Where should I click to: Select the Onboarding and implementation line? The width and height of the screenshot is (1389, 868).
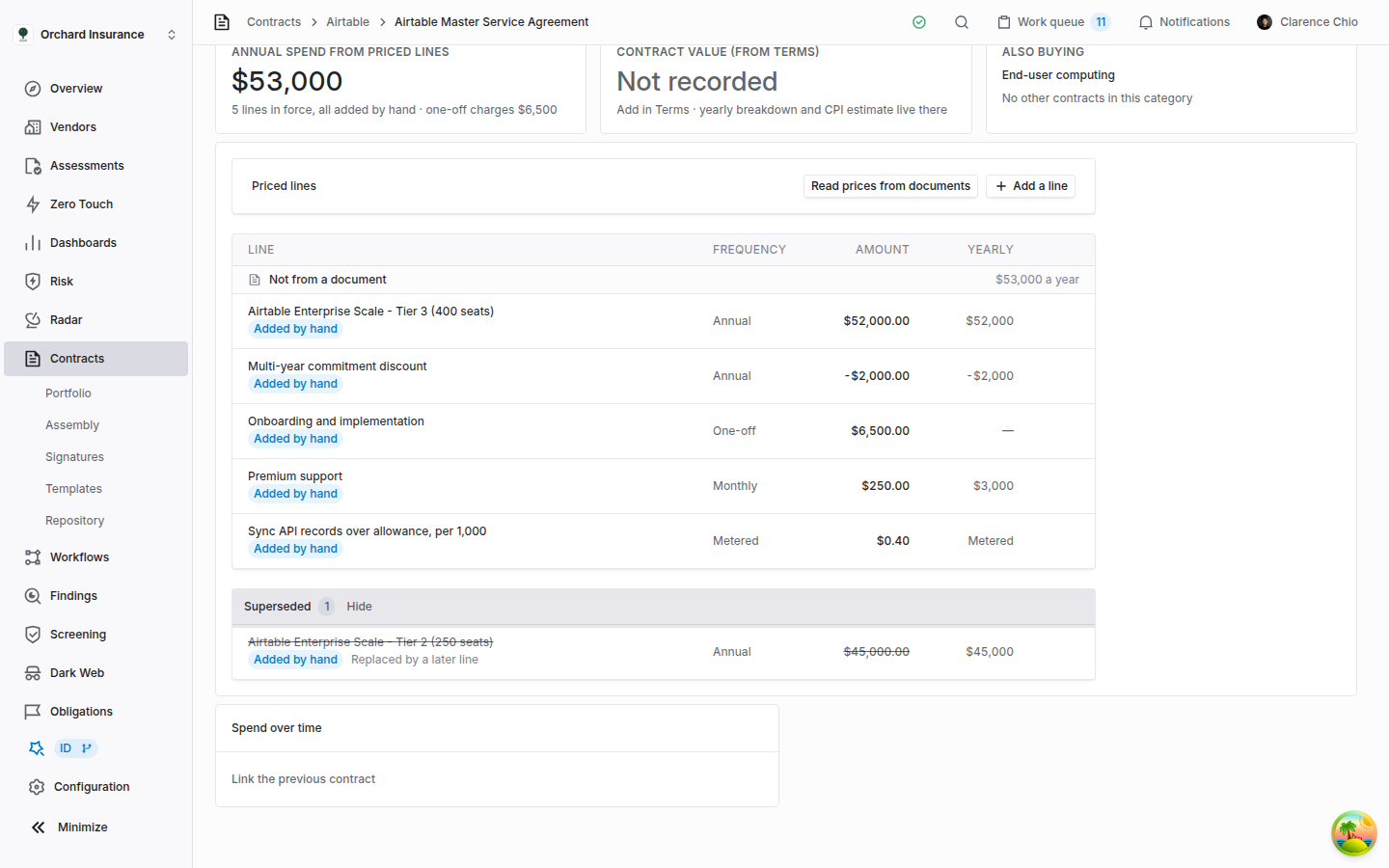[664, 431]
